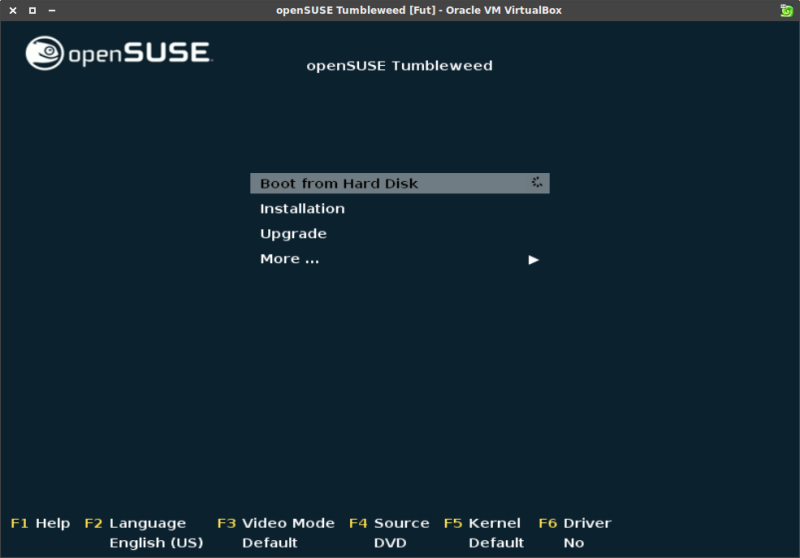This screenshot has width=800, height=558.
Task: Expand the More submenu arrow
Action: [533, 260]
